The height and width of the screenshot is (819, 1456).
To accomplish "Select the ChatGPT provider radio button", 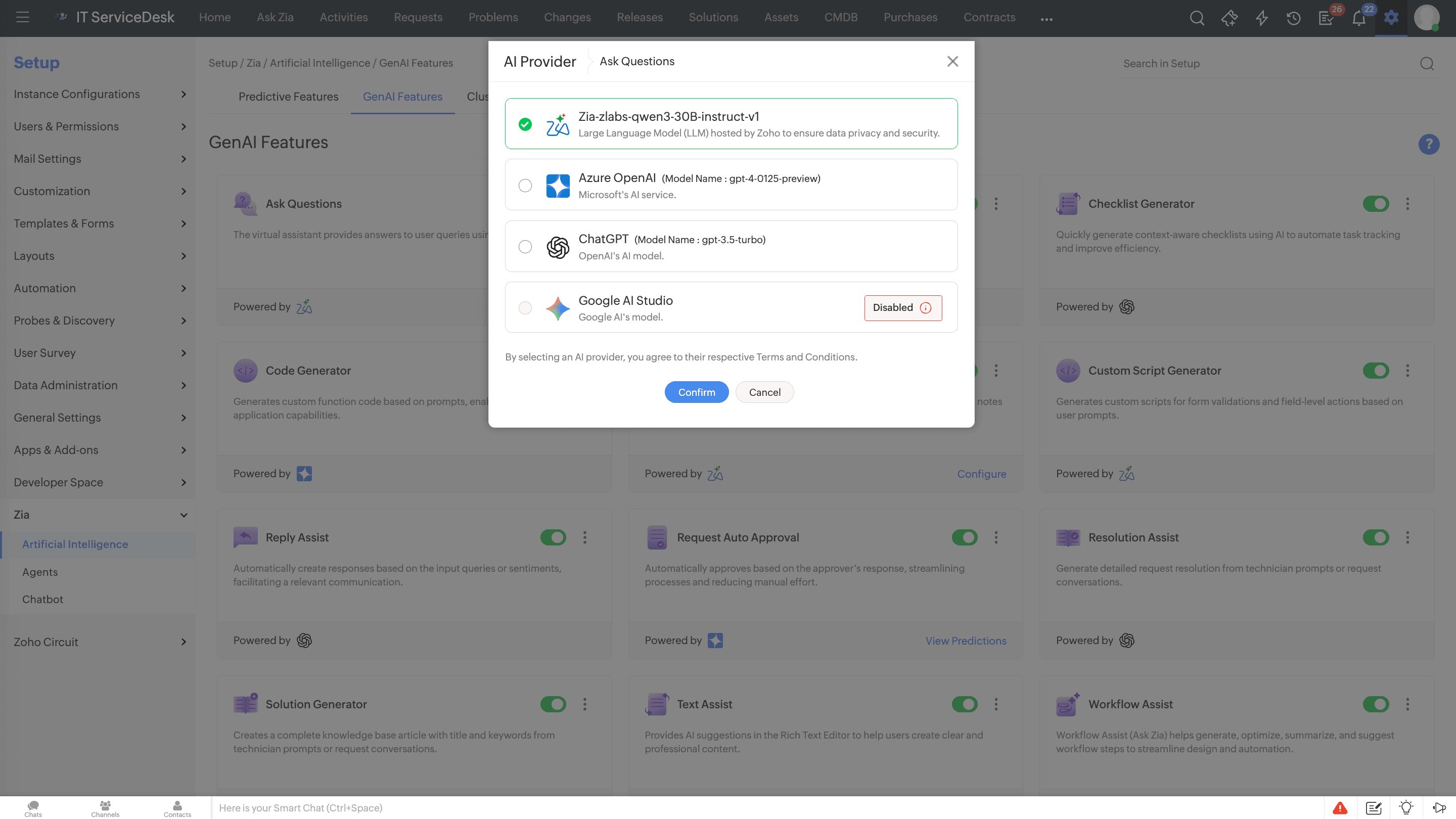I will [525, 246].
